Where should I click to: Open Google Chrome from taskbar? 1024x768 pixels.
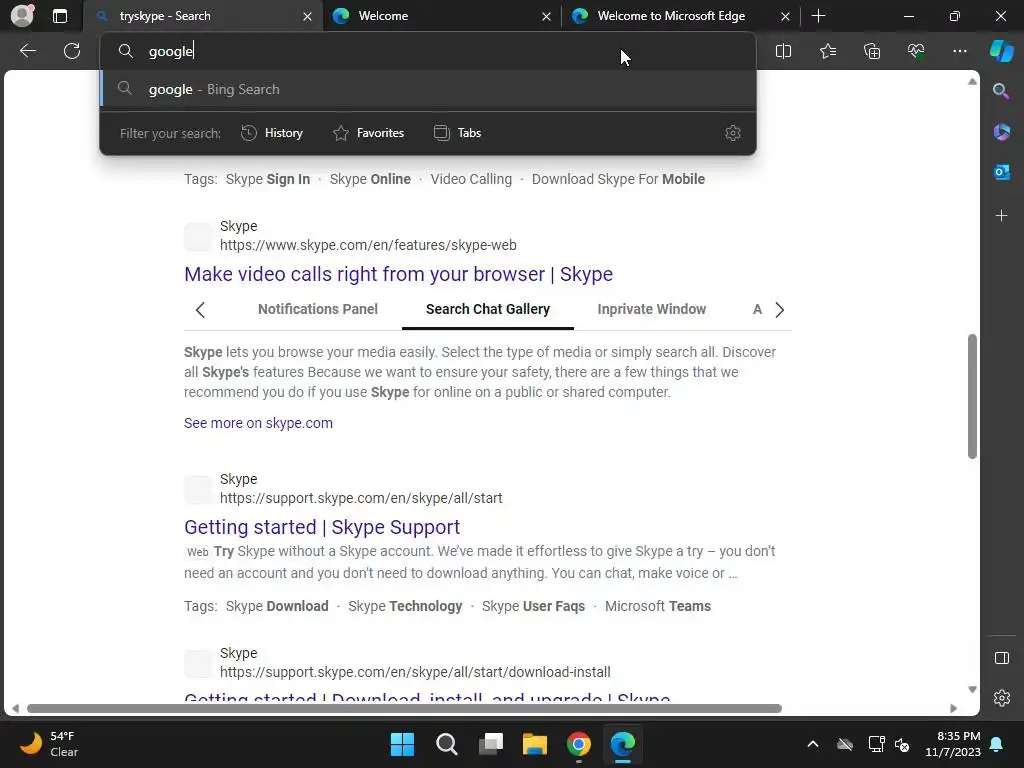579,744
